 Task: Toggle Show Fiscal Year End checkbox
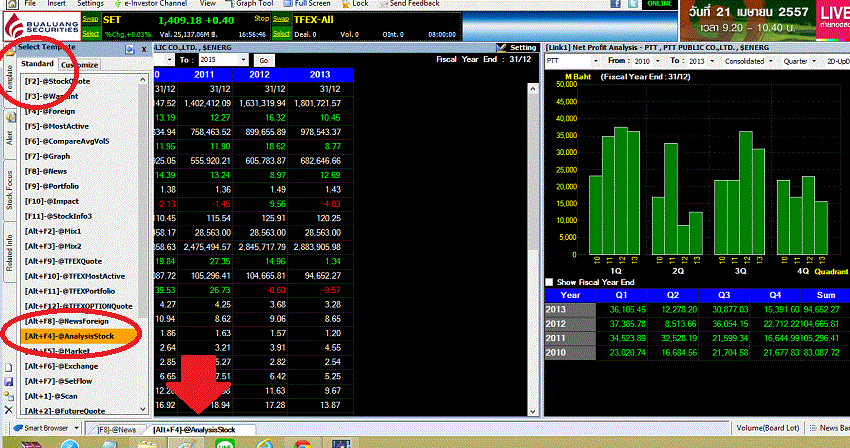pyautogui.click(x=549, y=282)
